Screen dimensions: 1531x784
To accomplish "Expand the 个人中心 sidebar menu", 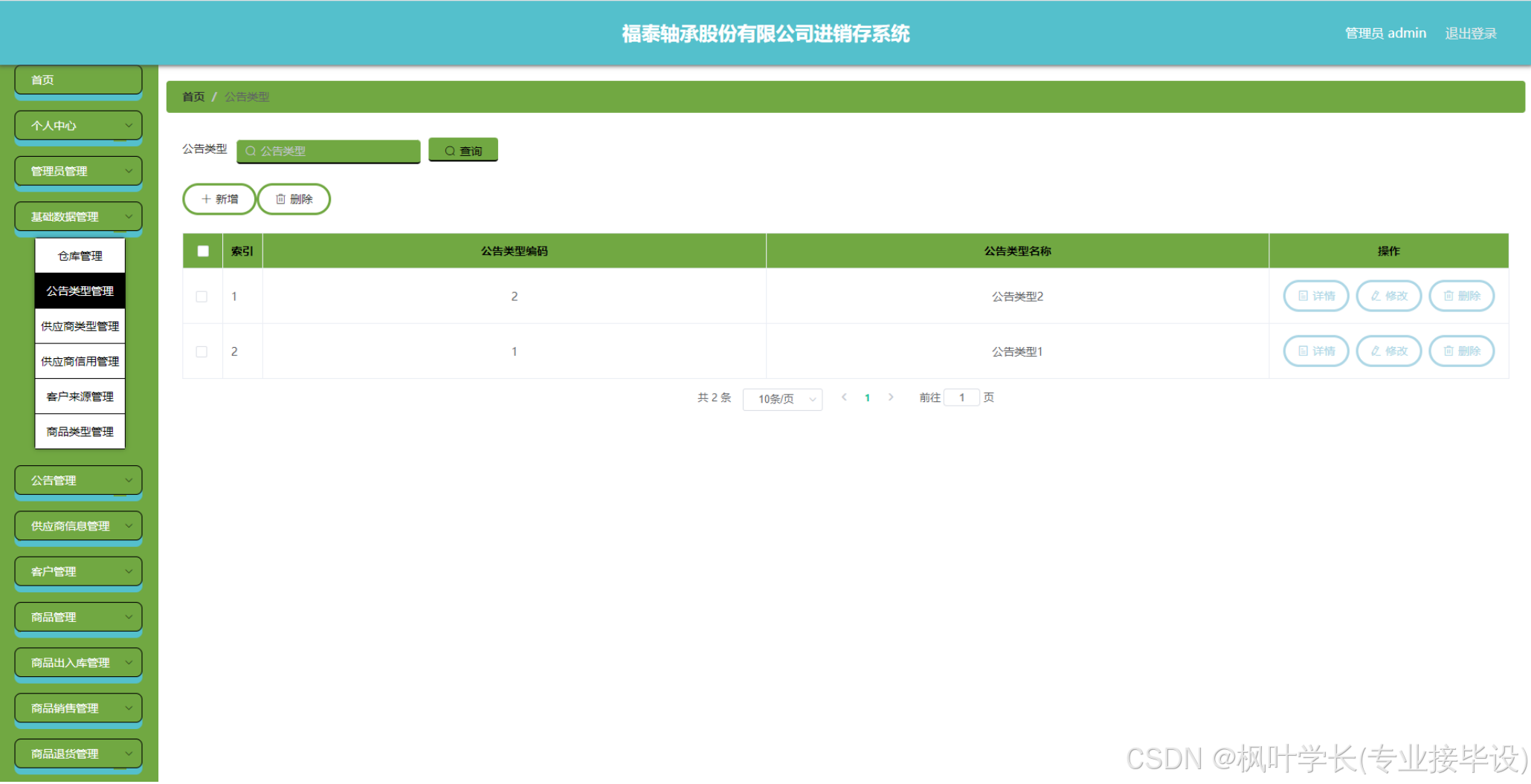I will coord(78,126).
